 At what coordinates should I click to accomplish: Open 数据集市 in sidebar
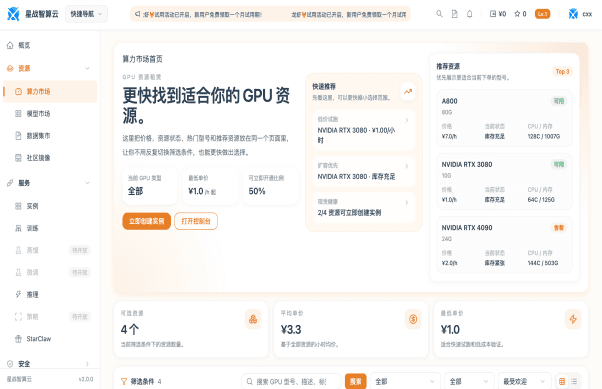(50, 136)
